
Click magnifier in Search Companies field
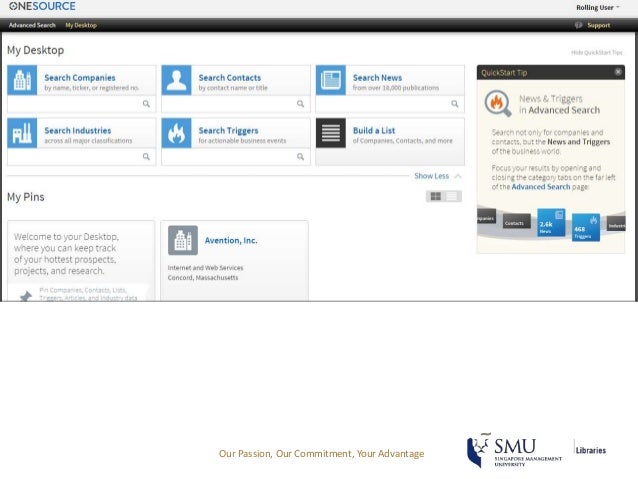tap(146, 104)
